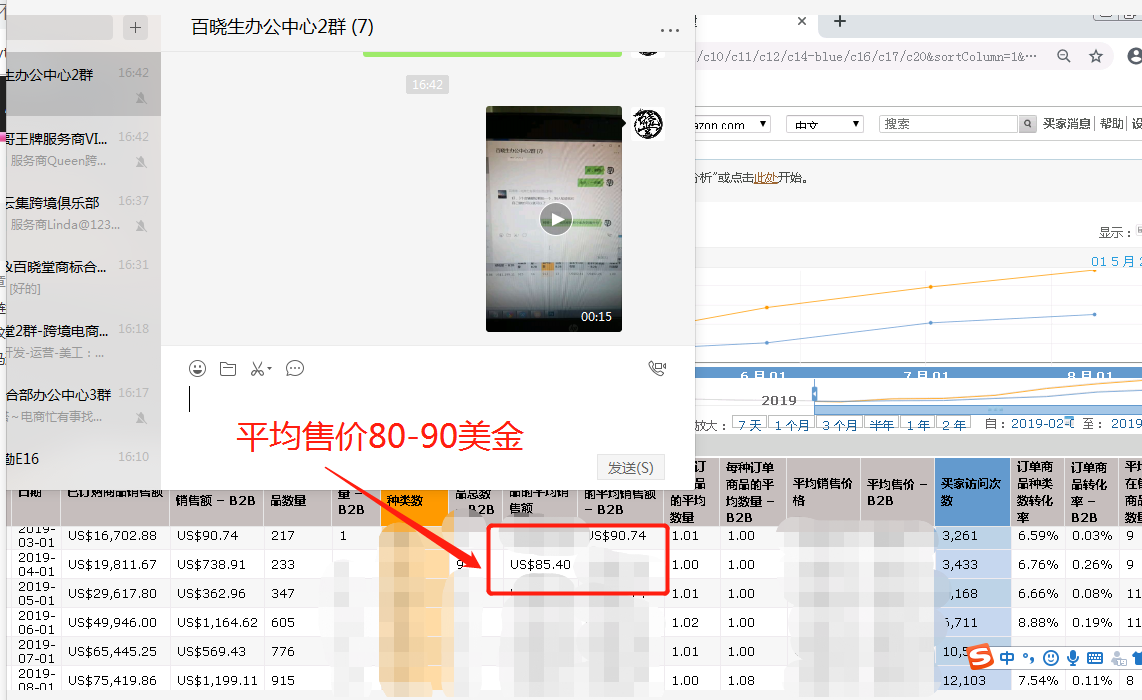
Task: Open the chat history bubble icon
Action: click(295, 369)
